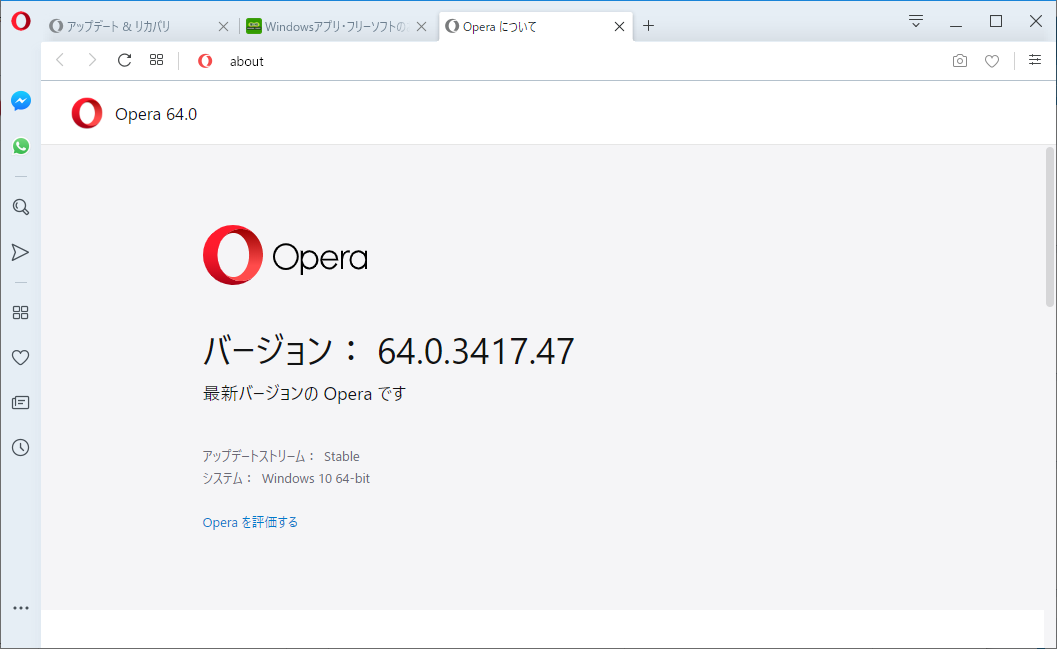Take a snapshot using the camera icon
The image size is (1057, 649).
[959, 61]
